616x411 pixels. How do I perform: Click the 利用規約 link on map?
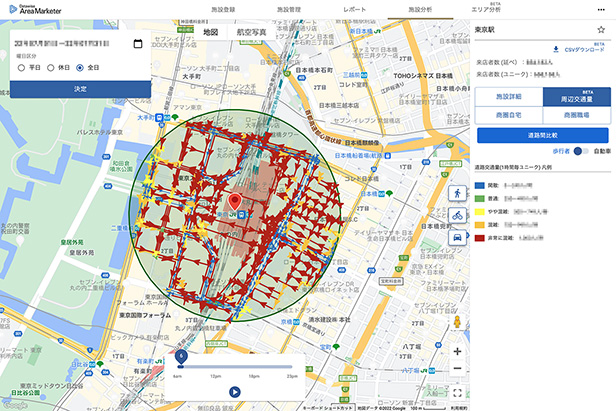(x=459, y=408)
